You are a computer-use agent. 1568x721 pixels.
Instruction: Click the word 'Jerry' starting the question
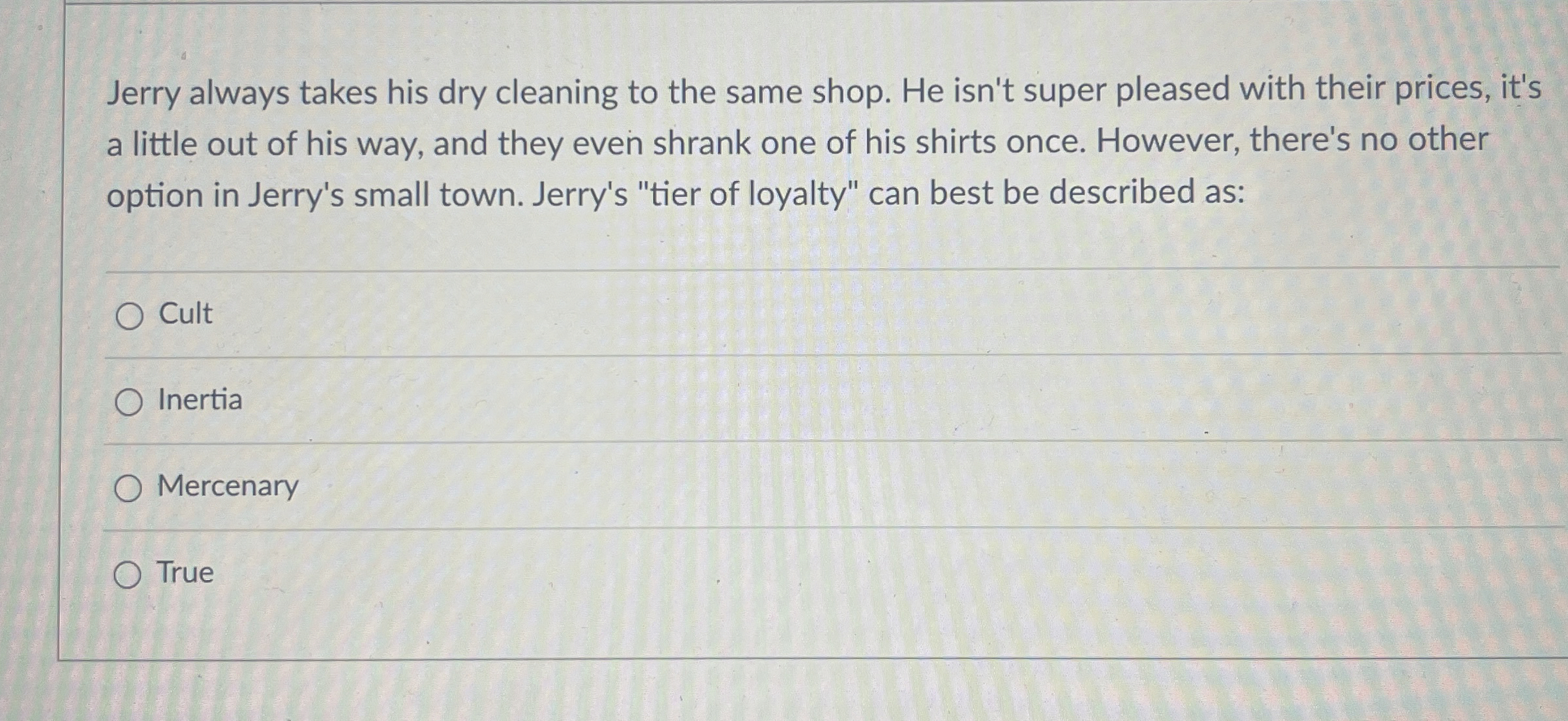143,93
